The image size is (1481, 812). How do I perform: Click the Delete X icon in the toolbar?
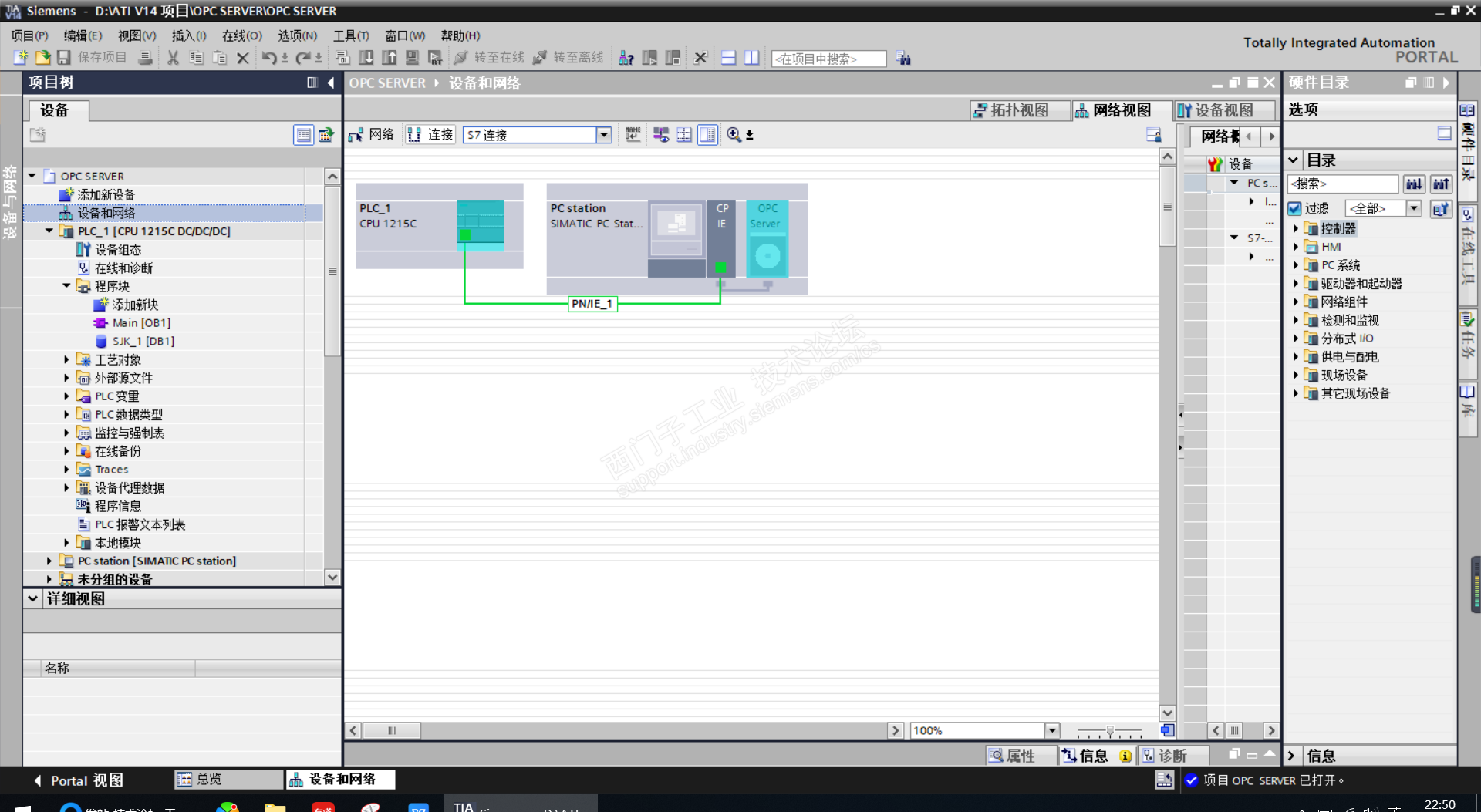[242, 58]
